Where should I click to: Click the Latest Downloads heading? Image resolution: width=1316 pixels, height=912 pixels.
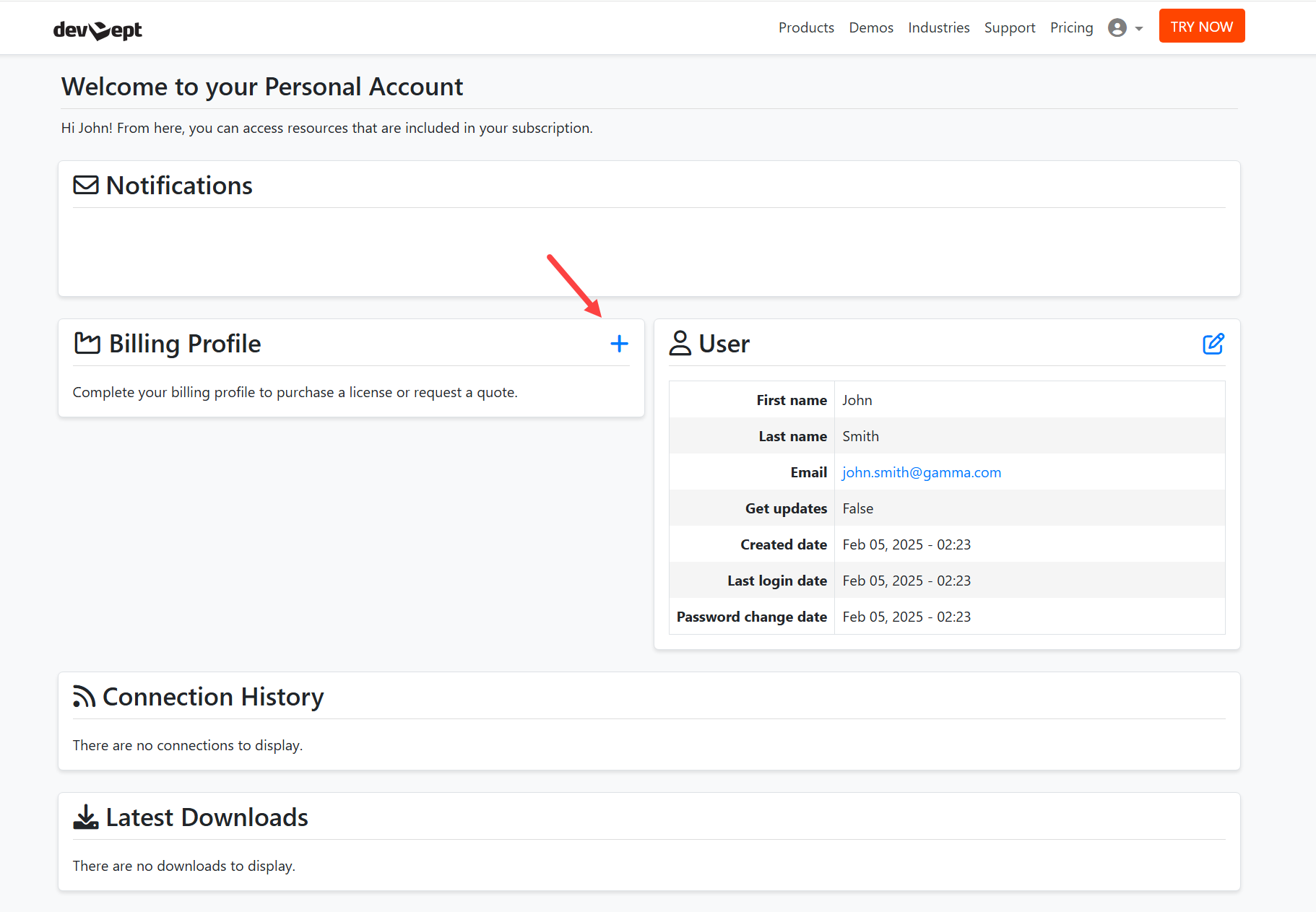207,817
